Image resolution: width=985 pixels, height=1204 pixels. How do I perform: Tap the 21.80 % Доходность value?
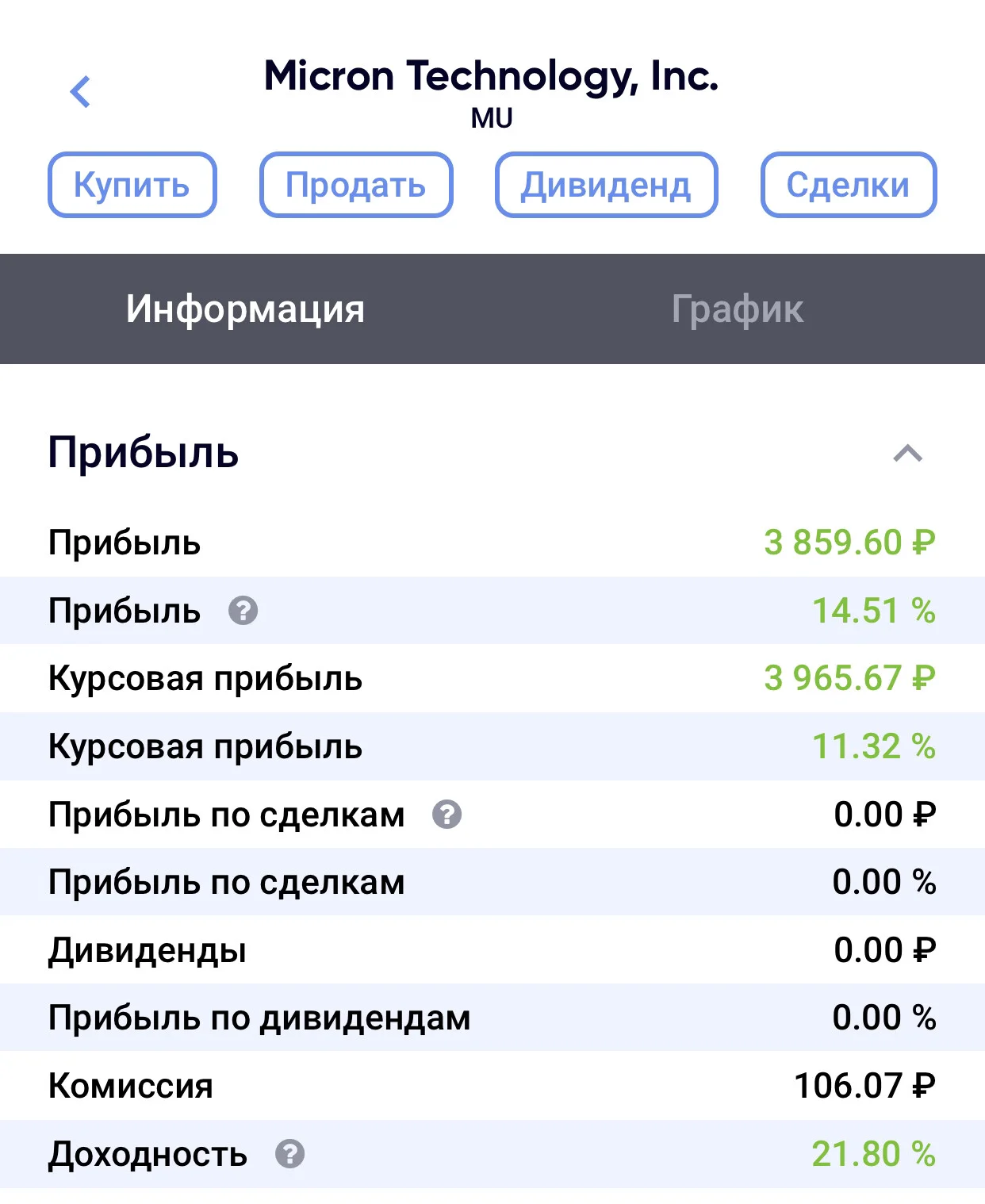(x=874, y=1154)
